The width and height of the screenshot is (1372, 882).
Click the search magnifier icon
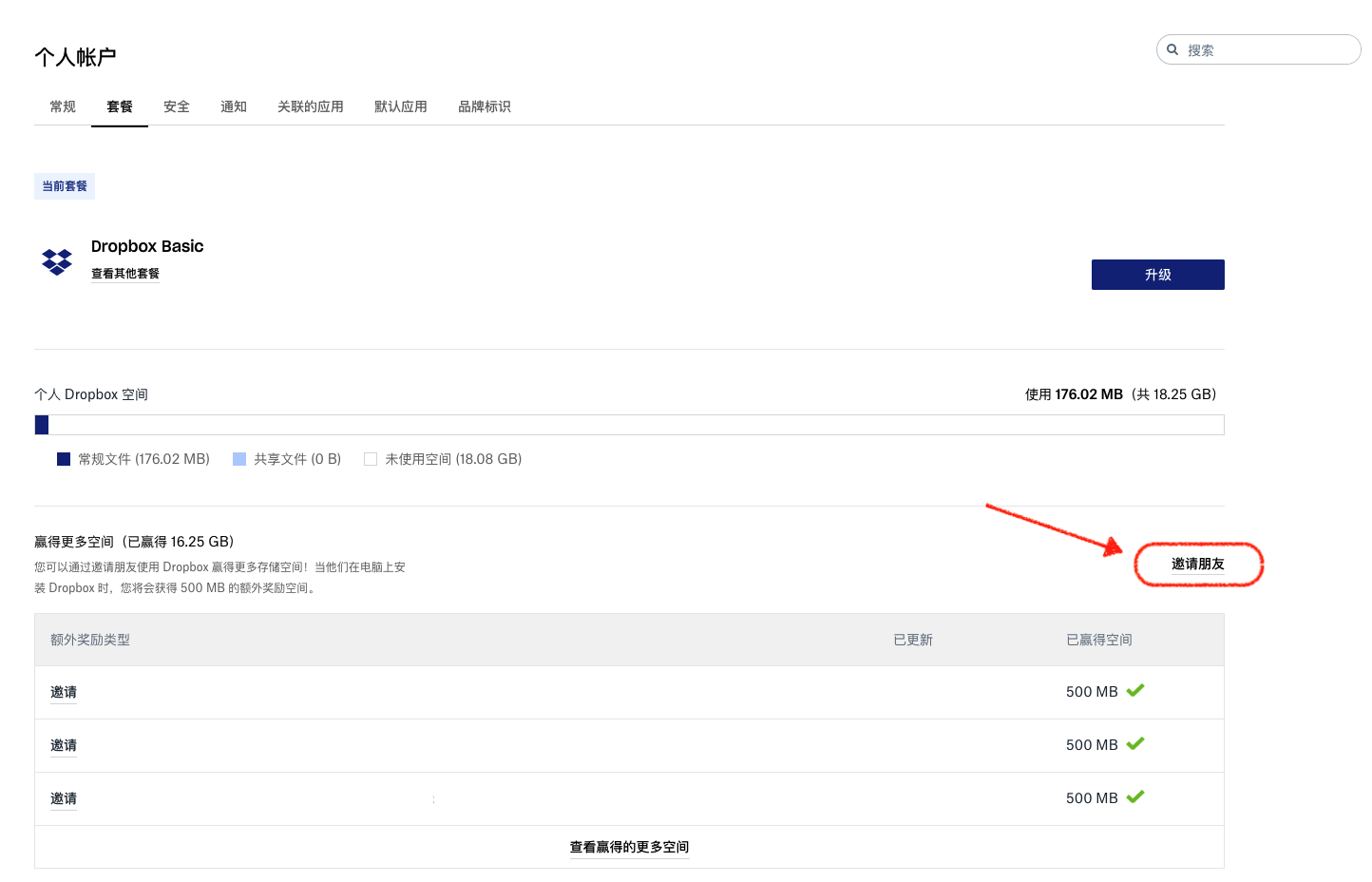pyautogui.click(x=1172, y=49)
